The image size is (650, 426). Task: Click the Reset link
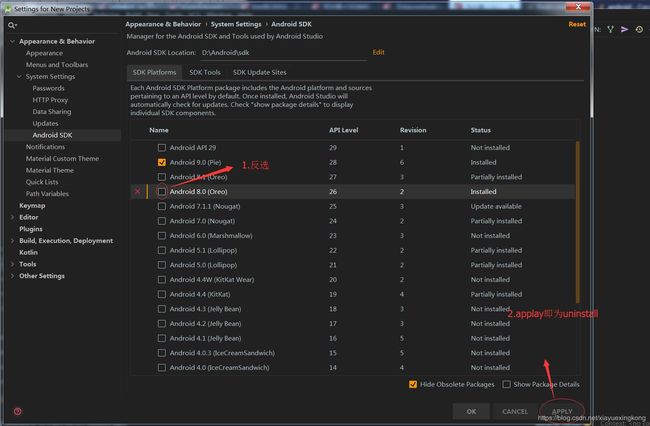pyautogui.click(x=577, y=24)
